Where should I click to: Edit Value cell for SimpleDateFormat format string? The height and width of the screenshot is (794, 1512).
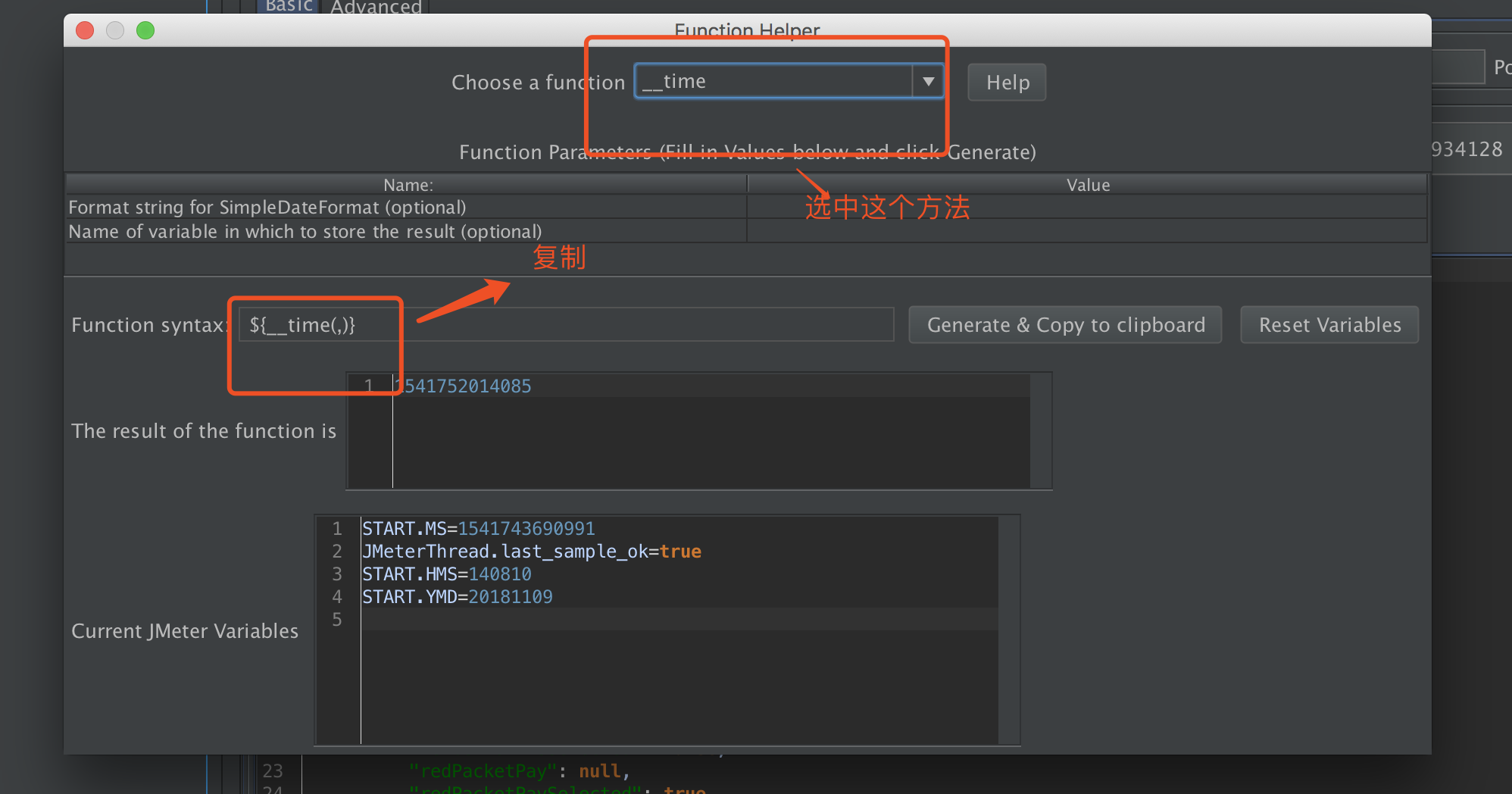tap(1087, 208)
